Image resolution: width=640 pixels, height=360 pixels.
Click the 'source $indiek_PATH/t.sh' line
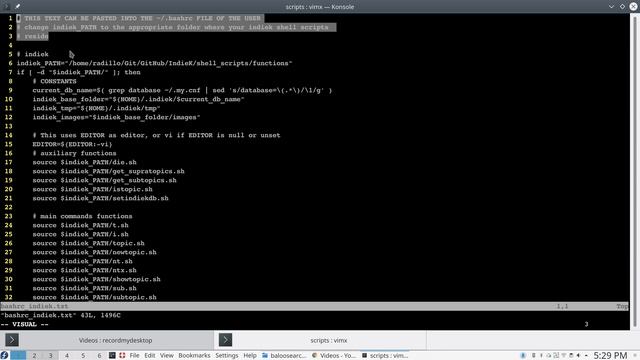[80, 225]
